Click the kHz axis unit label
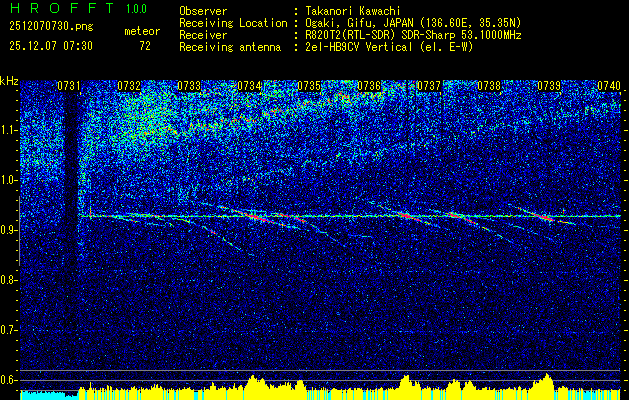This screenshot has width=629, height=400. coord(9,81)
